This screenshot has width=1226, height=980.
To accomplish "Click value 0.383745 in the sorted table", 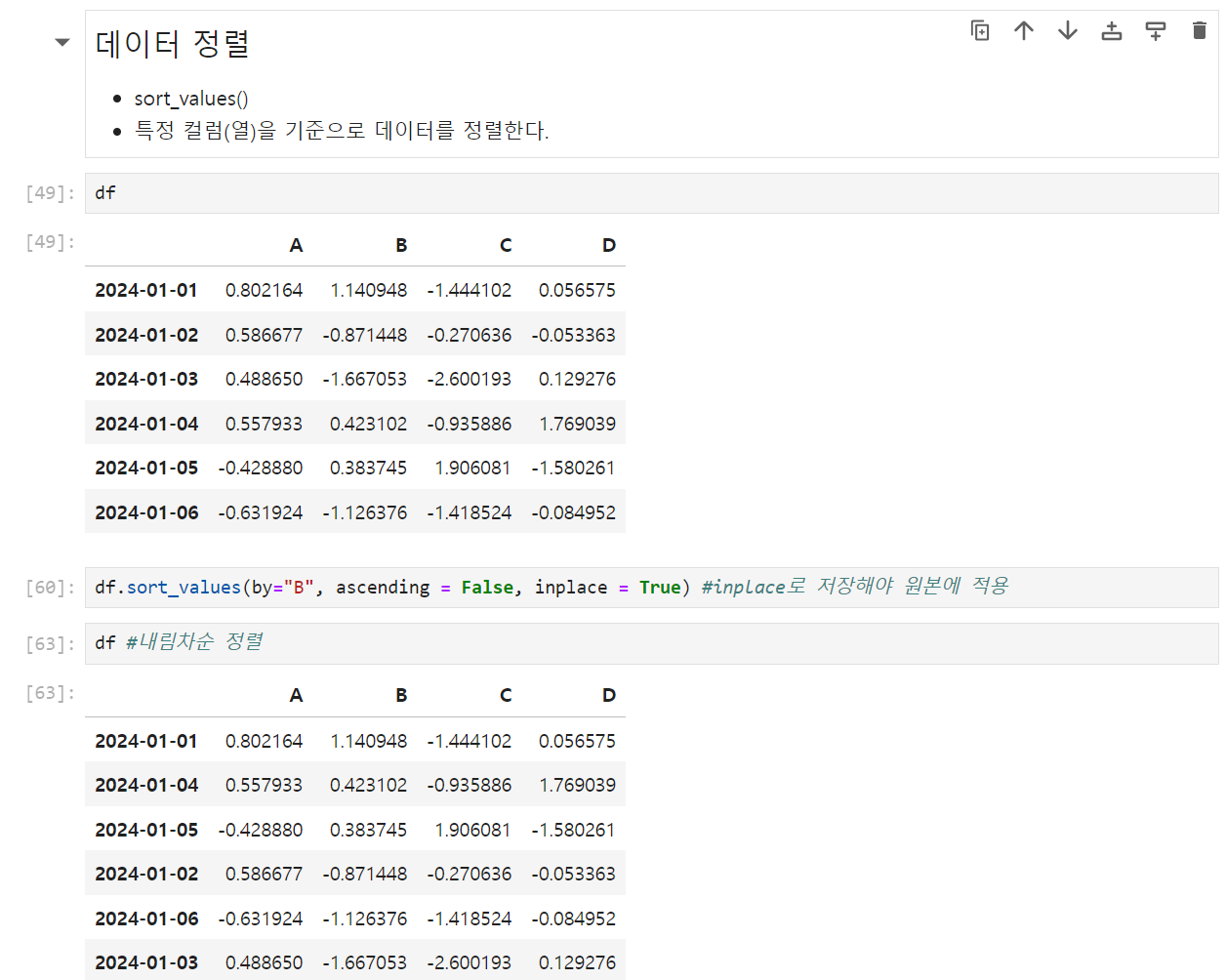I will click(x=369, y=830).
